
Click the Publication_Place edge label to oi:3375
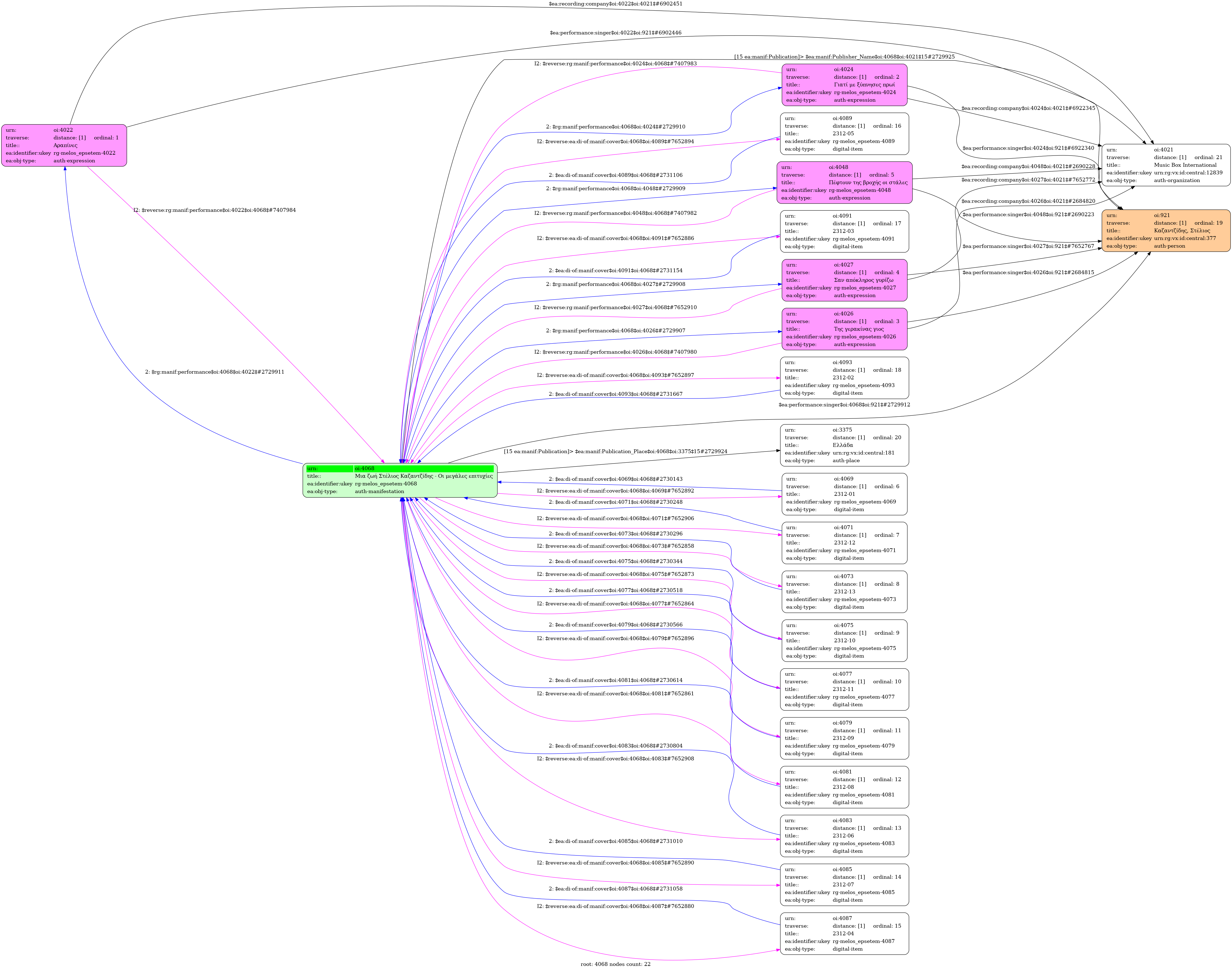[615, 452]
